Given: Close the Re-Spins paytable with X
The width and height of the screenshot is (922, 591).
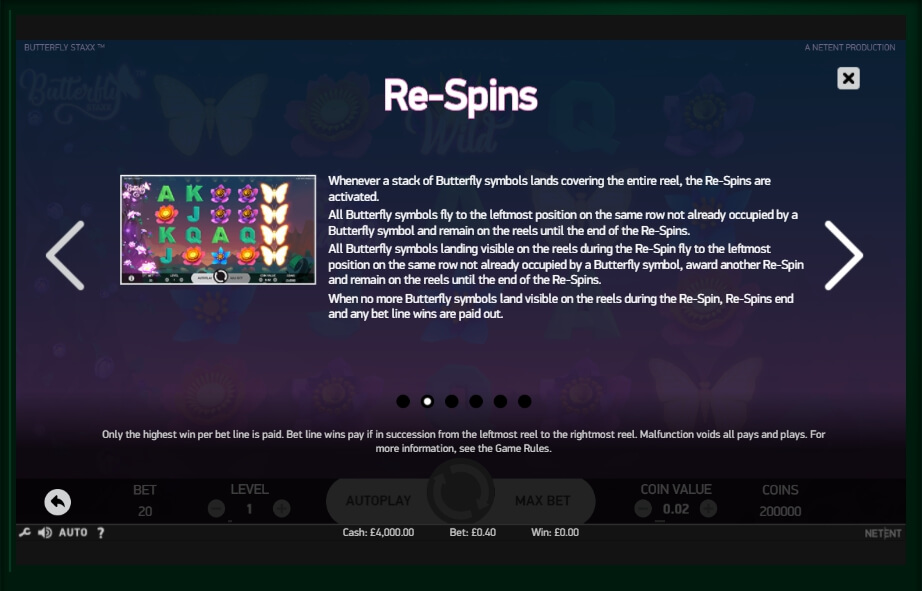Looking at the screenshot, I should [x=848, y=78].
